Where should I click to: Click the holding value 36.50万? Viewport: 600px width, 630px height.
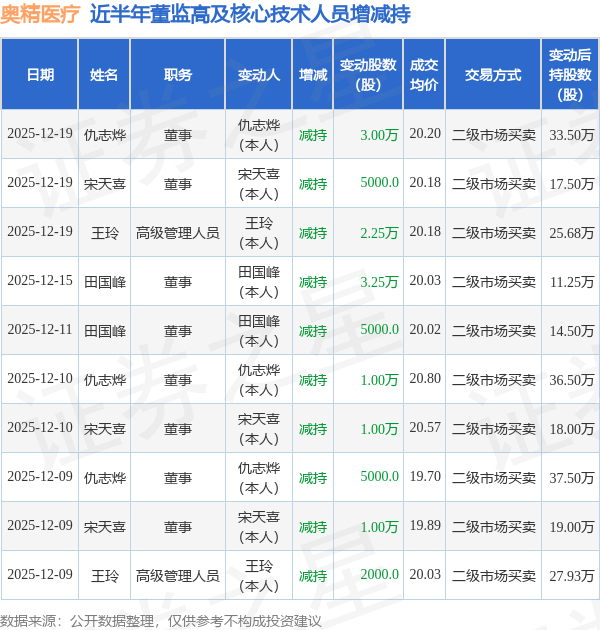(x=571, y=380)
